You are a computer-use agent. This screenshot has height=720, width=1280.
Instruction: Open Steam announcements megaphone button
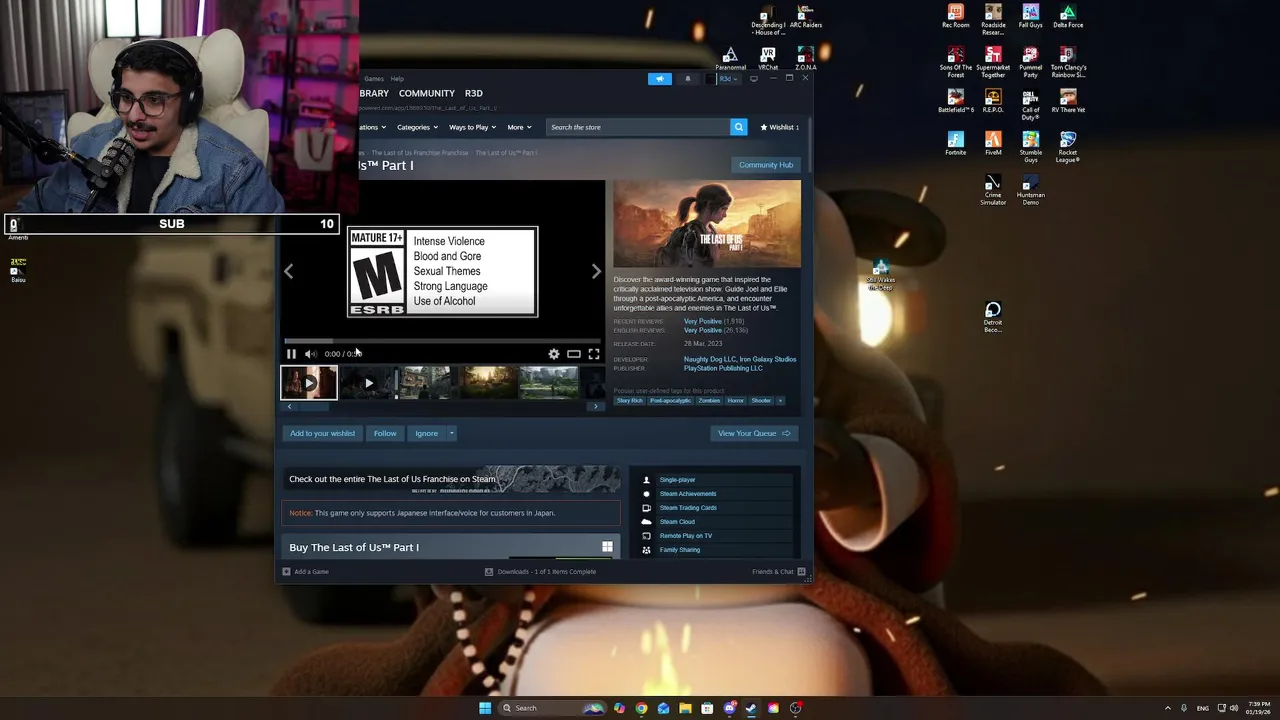click(659, 79)
